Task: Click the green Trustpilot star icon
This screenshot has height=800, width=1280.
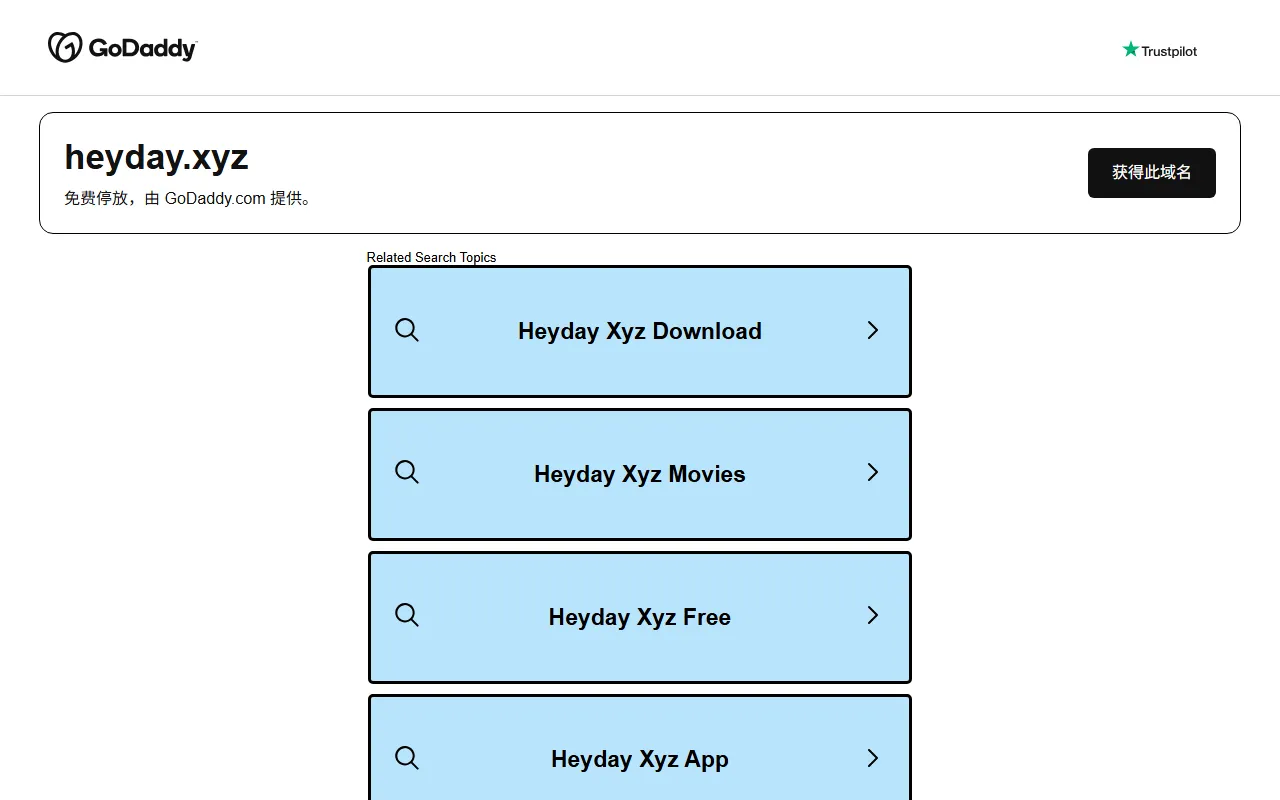Action: 1130,48
